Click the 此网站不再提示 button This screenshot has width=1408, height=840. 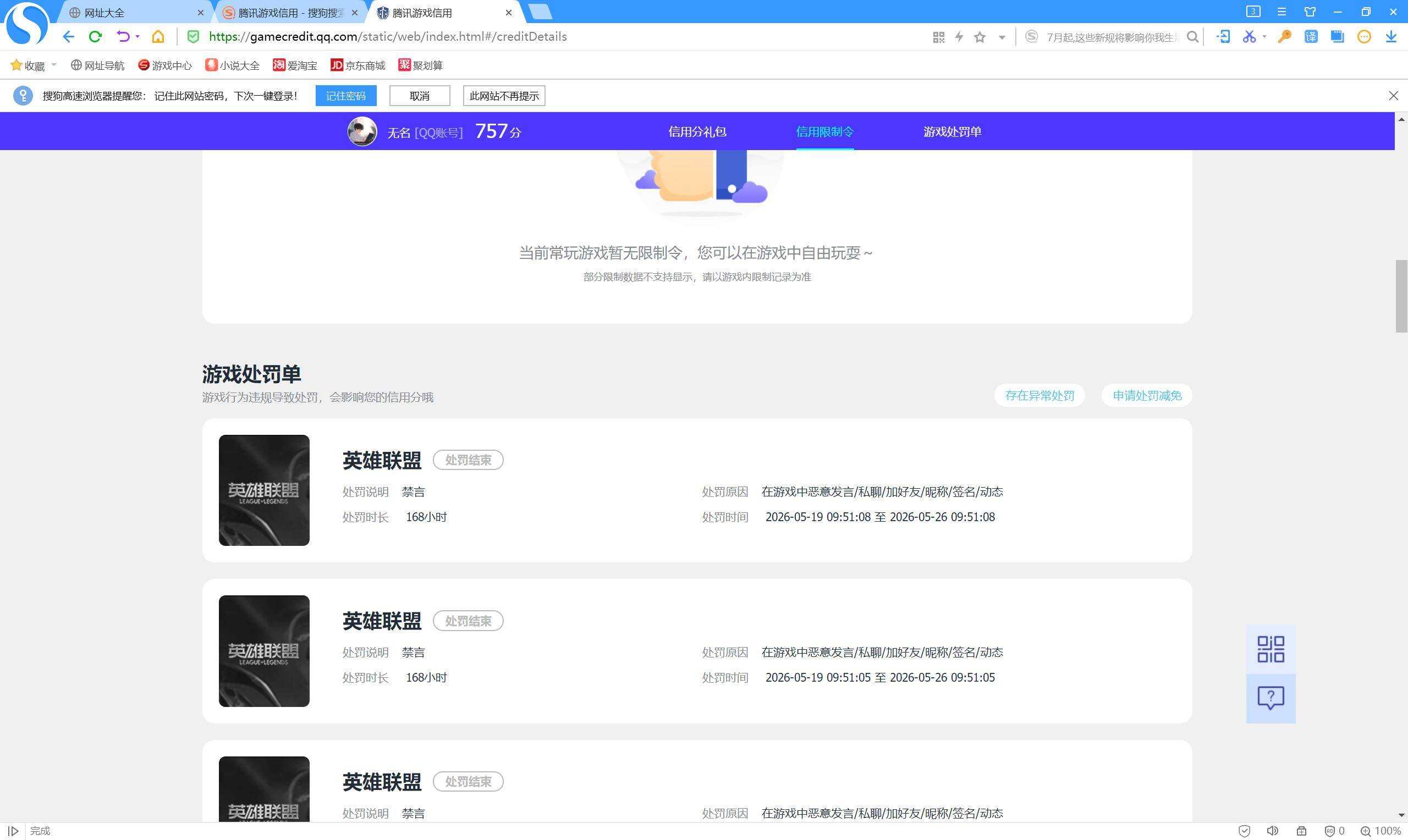[504, 96]
